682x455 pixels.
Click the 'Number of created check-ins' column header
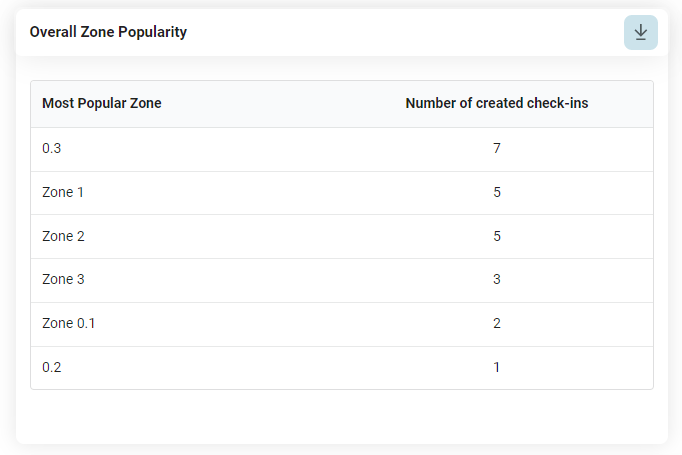click(x=496, y=103)
